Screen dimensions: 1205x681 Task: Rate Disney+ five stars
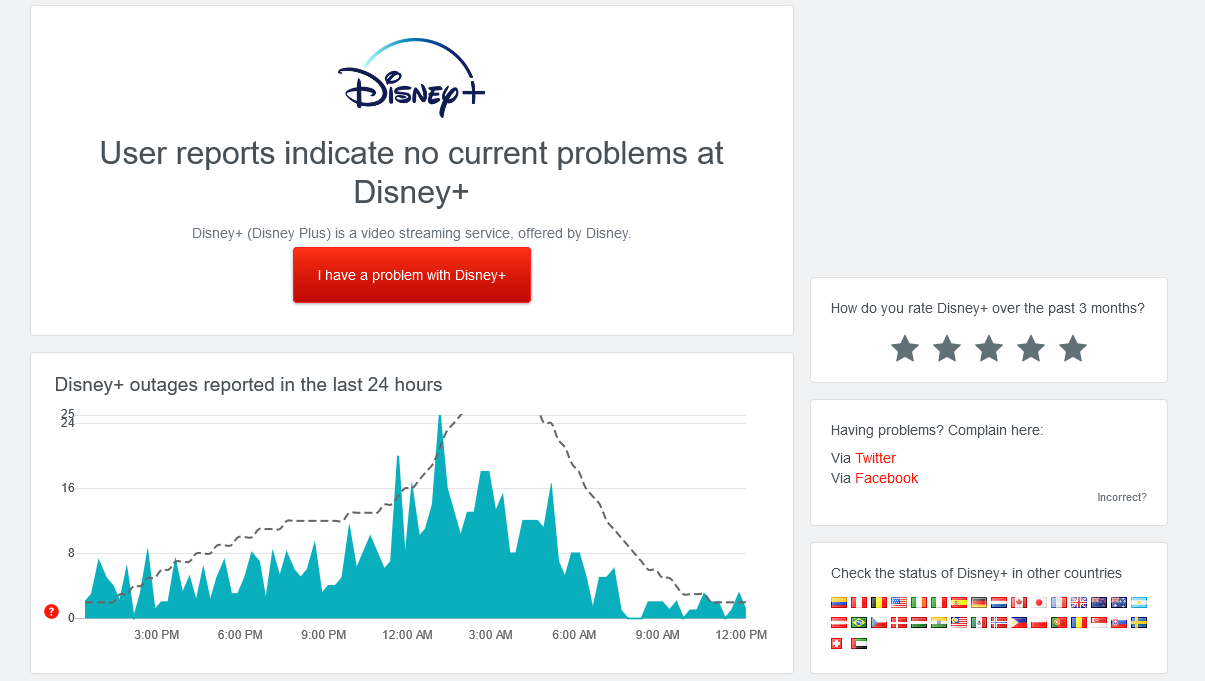pyautogui.click(x=1073, y=349)
